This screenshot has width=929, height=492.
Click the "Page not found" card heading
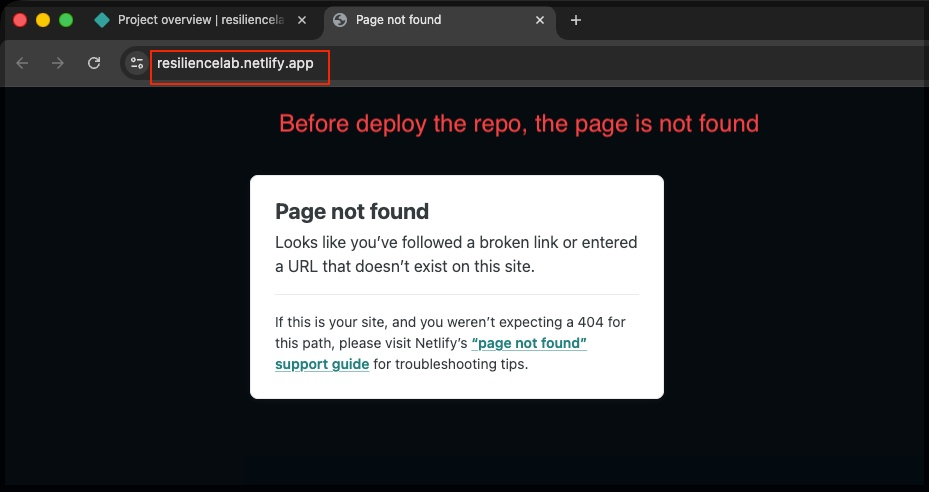click(x=352, y=211)
